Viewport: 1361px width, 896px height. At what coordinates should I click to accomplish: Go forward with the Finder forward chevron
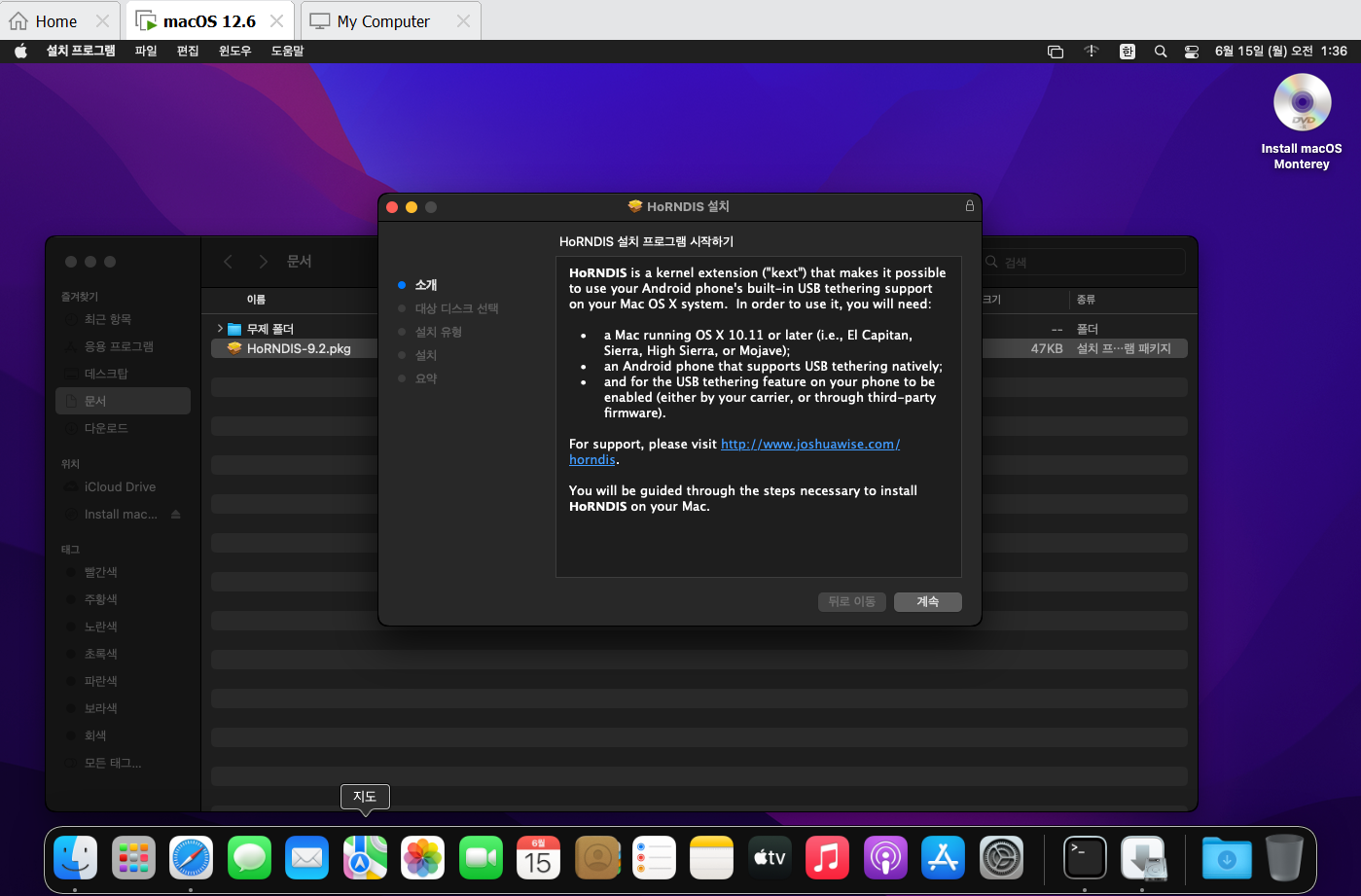(x=263, y=262)
